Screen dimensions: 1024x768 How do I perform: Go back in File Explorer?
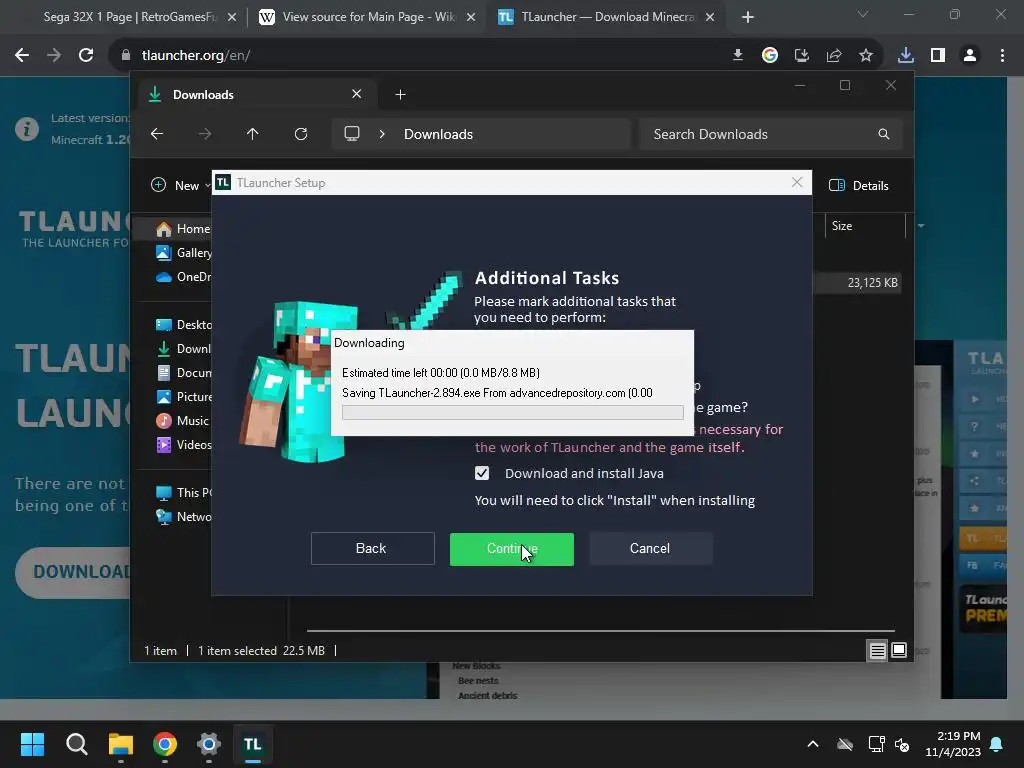(157, 134)
